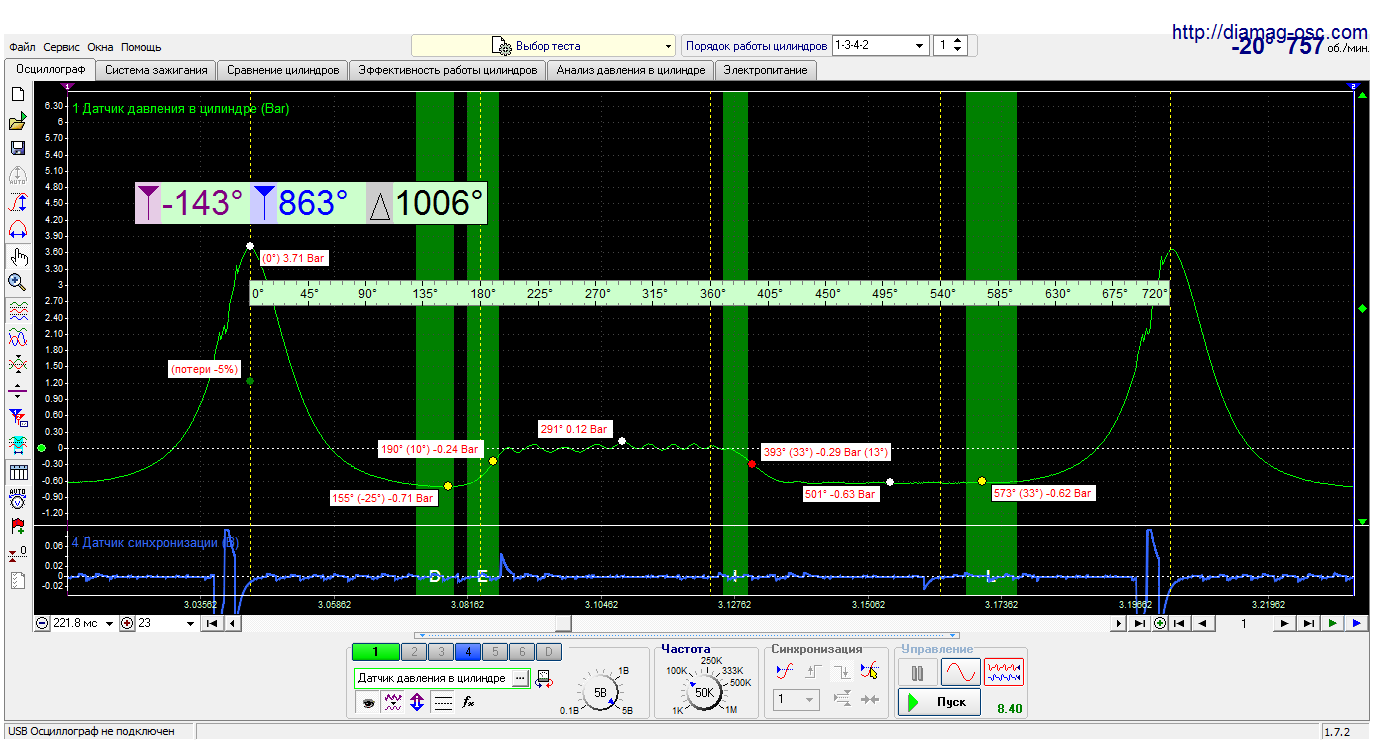Viewport: 1382px width, 744px height.
Task: Toggle channel visibility eye icon
Action: (x=368, y=703)
